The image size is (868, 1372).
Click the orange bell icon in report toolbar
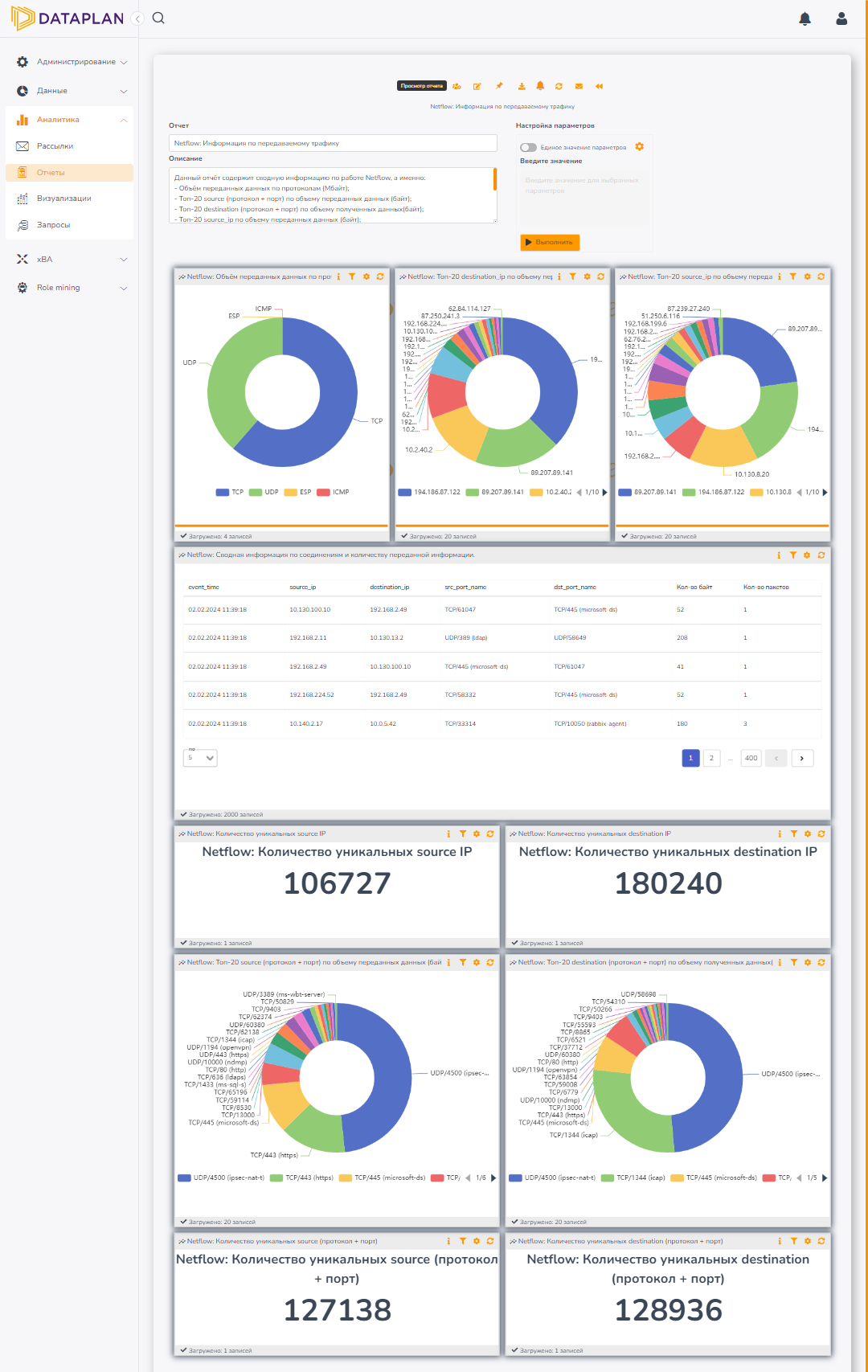[540, 86]
